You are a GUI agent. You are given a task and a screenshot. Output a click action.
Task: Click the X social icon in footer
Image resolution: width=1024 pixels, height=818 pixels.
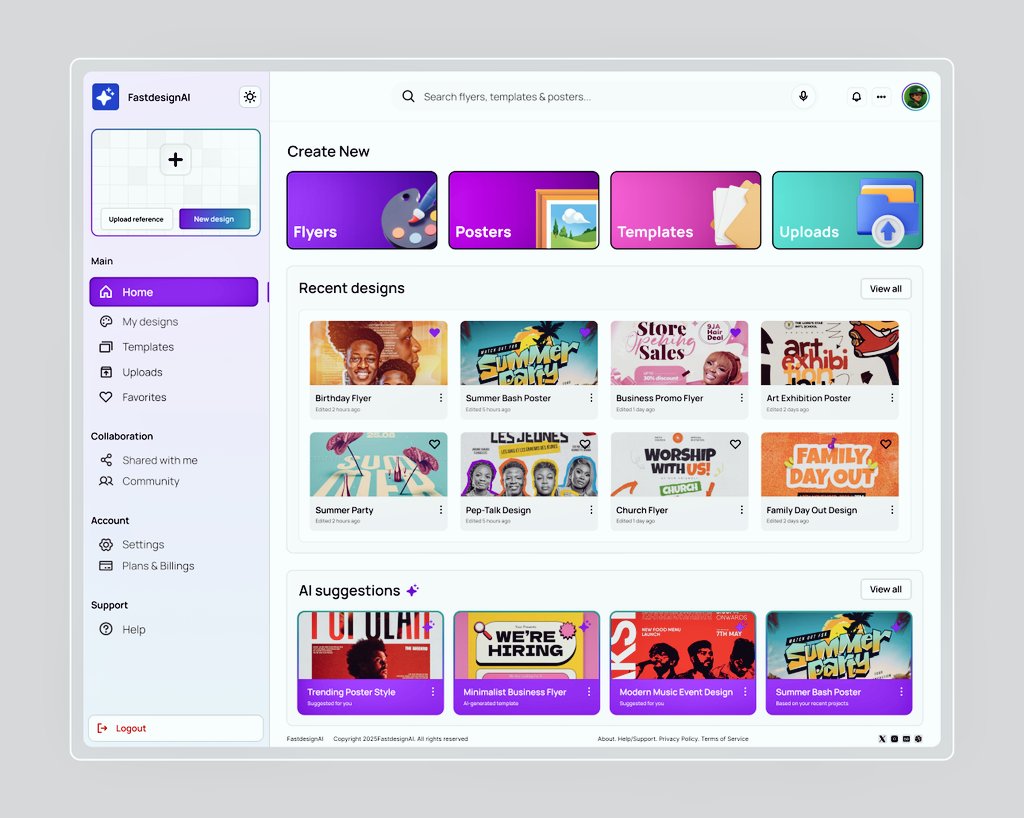click(x=882, y=739)
